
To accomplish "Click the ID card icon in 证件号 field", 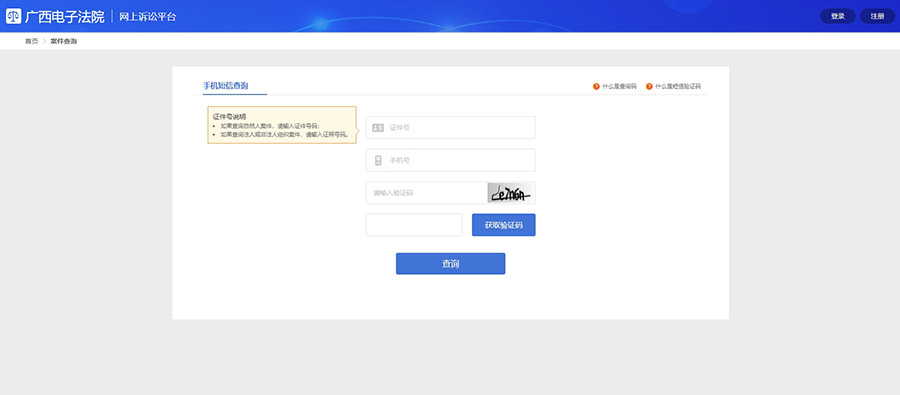I will (378, 128).
